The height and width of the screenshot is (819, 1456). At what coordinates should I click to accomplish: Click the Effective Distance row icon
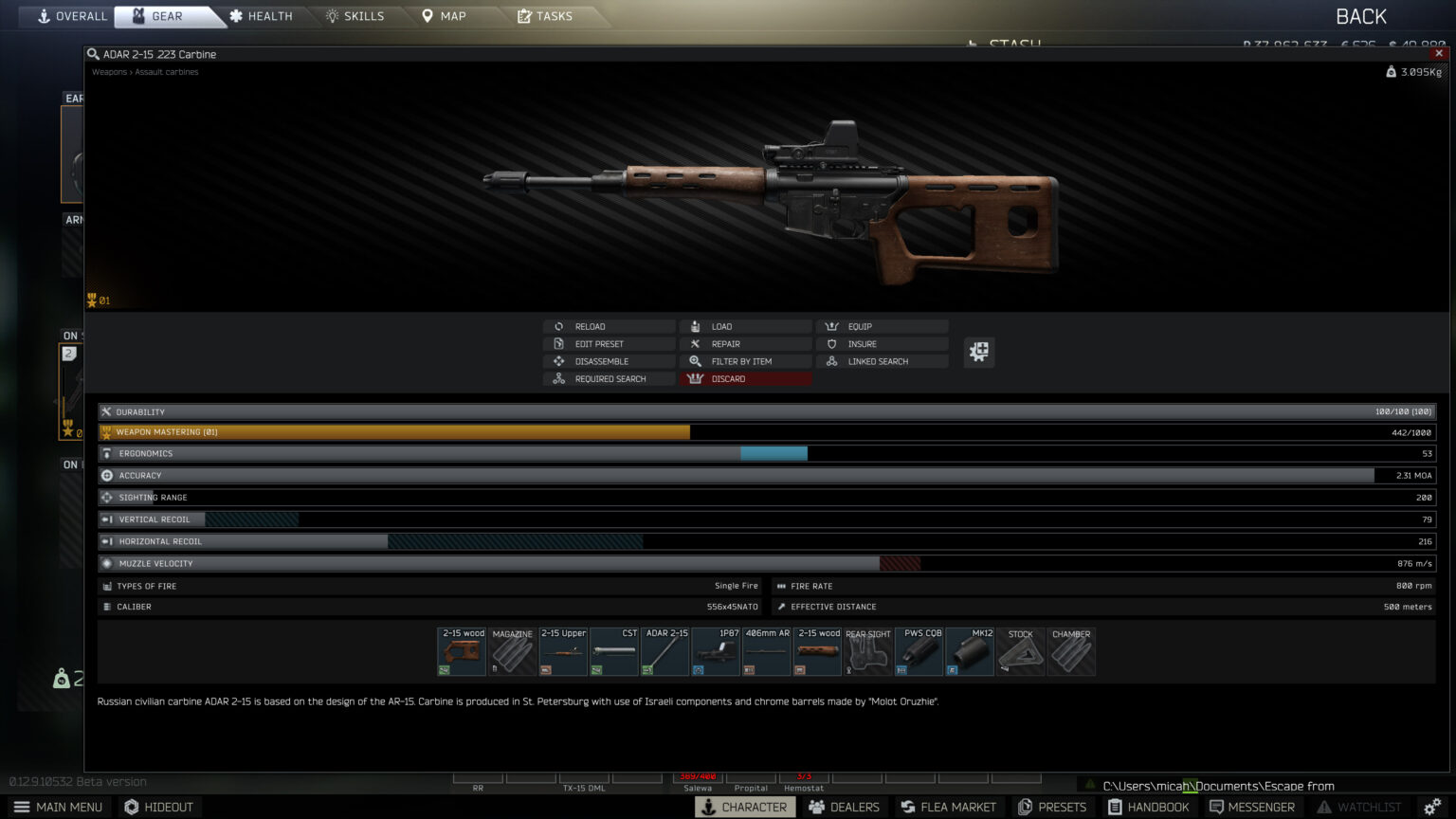[781, 607]
